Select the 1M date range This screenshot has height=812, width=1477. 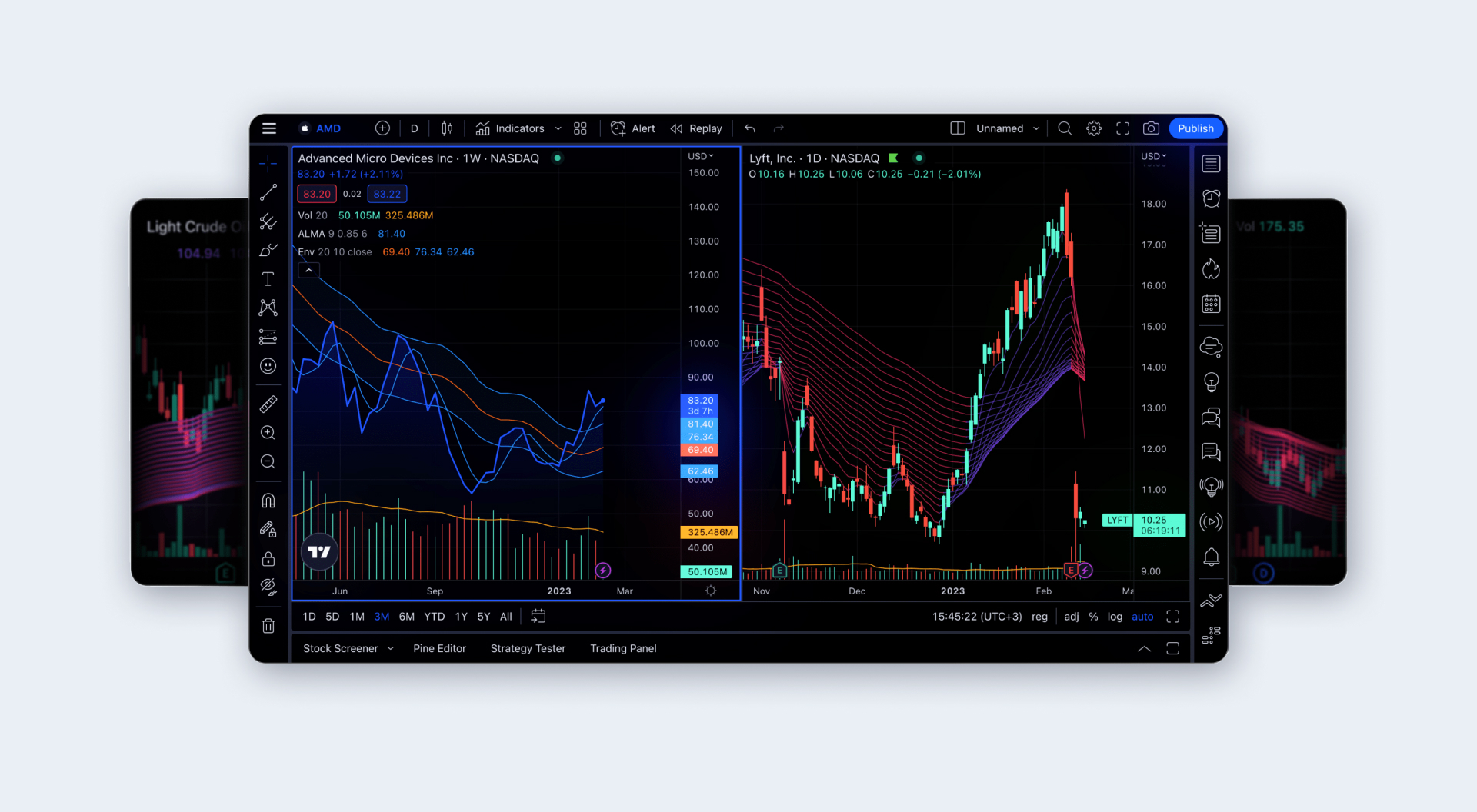coord(357,617)
